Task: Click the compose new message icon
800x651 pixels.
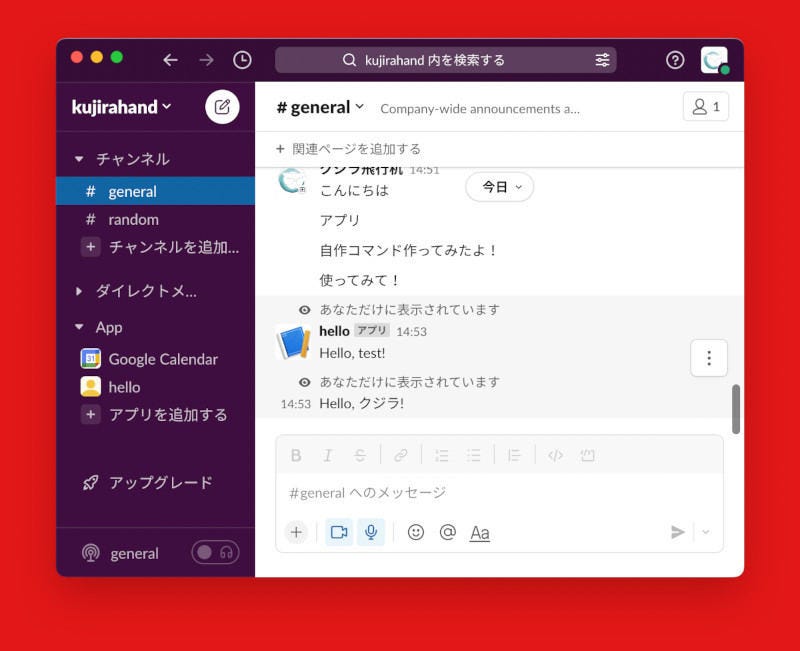Action: pos(222,107)
